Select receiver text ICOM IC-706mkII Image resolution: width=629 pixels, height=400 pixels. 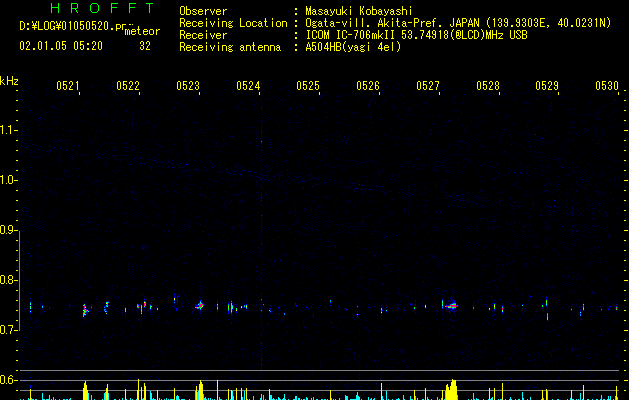click(x=351, y=35)
